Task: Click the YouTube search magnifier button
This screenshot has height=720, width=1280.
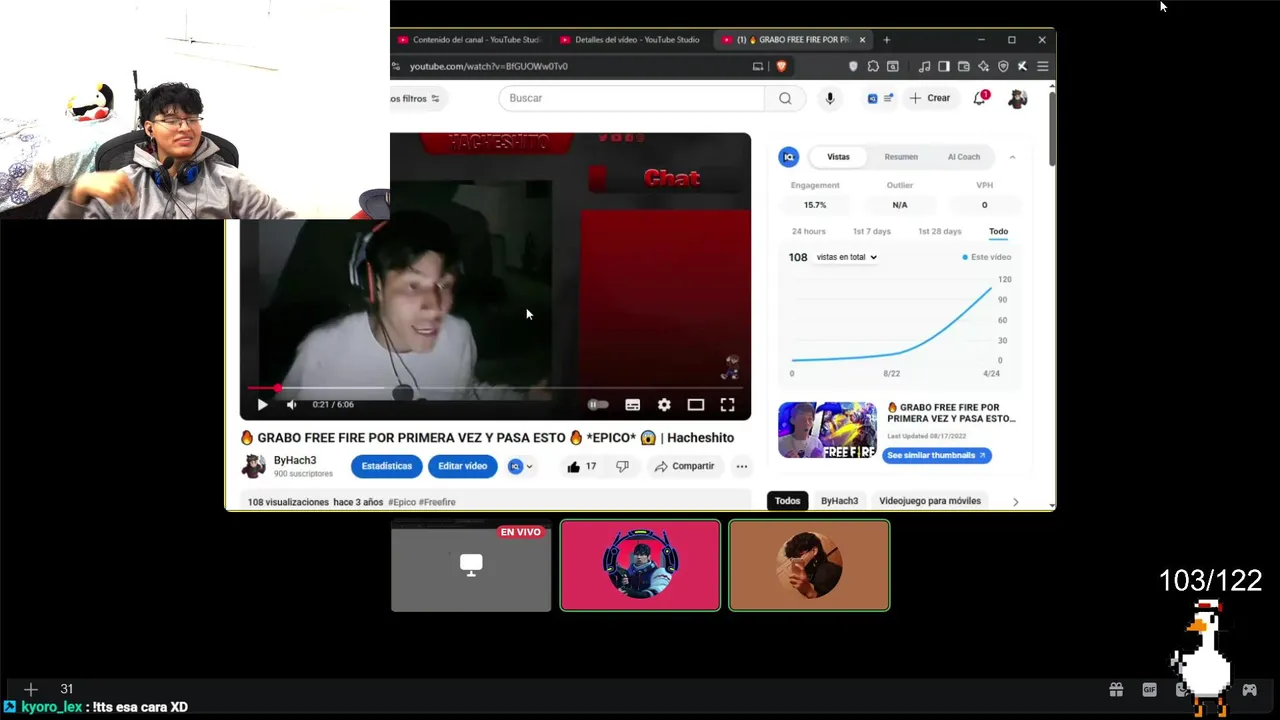Action: coord(785,98)
